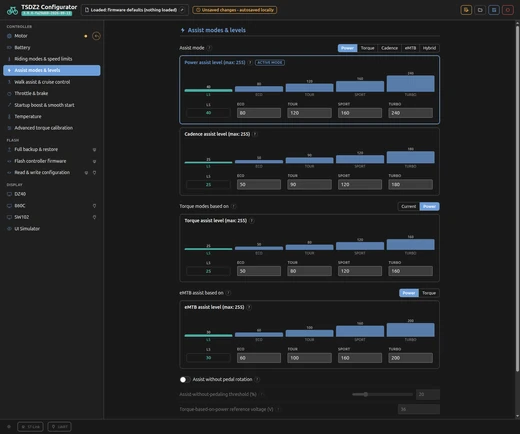Image resolution: width=520 pixels, height=434 pixels.
Task: Set torque modes based on Current
Action: click(409, 206)
